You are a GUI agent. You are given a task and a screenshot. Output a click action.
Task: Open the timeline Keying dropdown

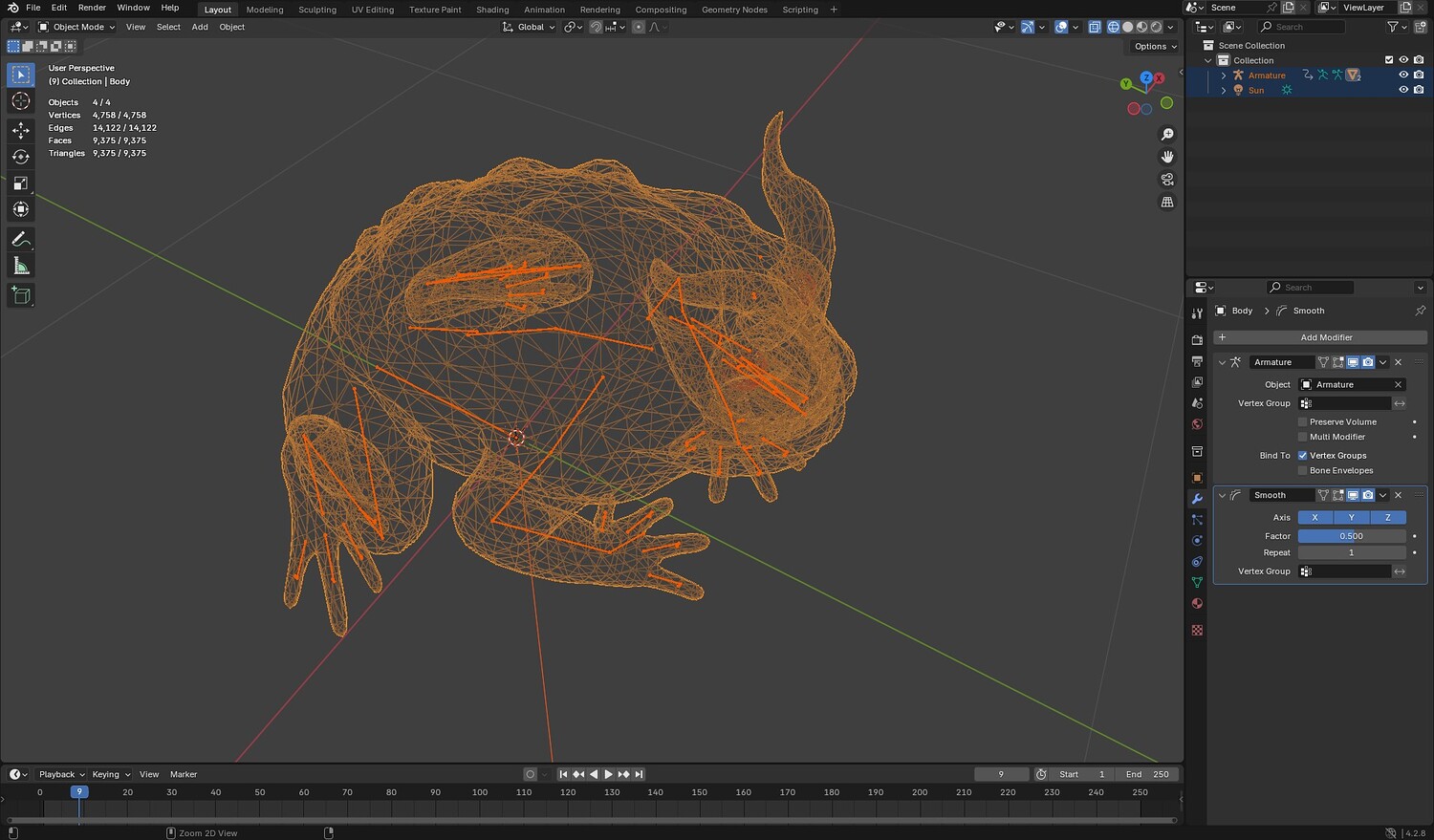tap(110, 774)
